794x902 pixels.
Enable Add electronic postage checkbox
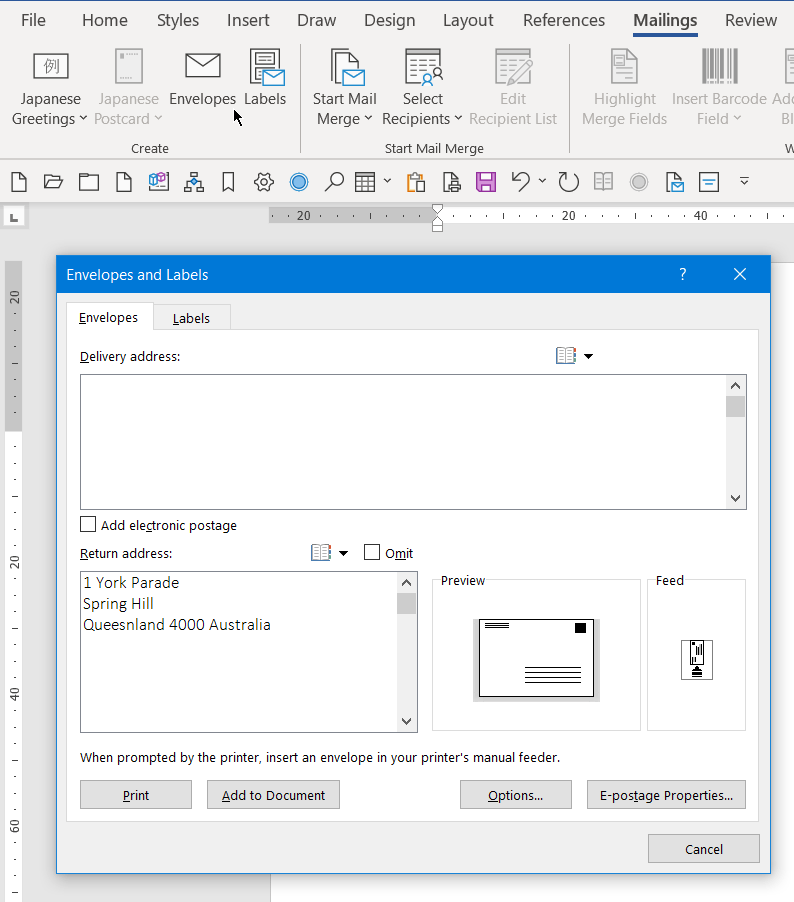coord(88,525)
